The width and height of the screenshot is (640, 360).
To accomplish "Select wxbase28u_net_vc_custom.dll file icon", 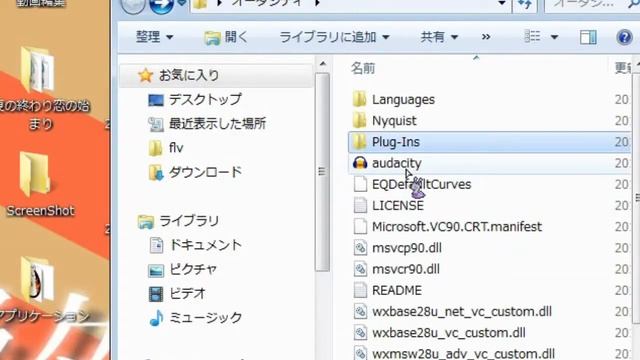I will [x=360, y=311].
